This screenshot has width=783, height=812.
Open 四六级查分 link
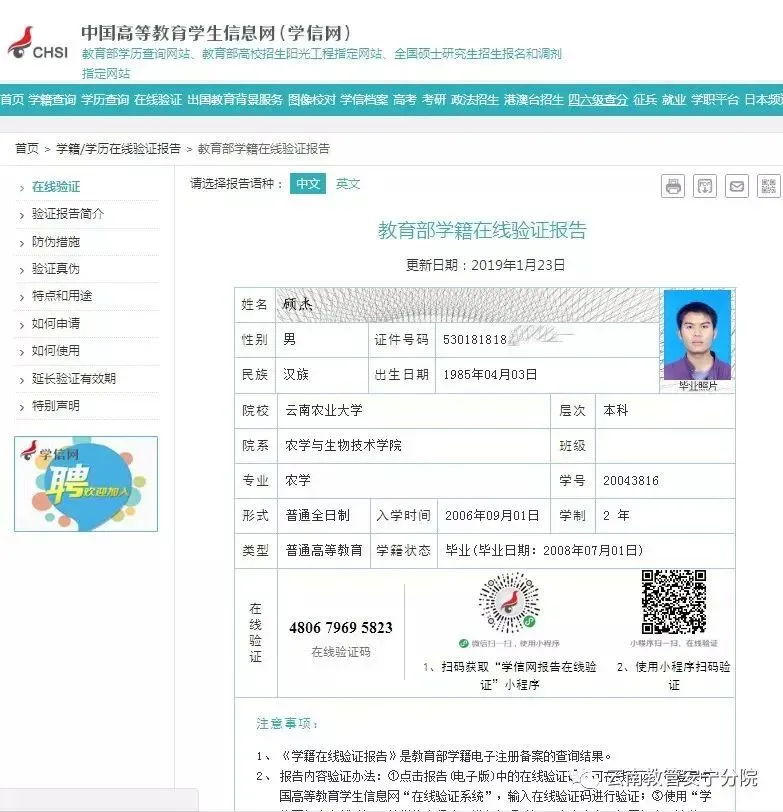tap(598, 99)
